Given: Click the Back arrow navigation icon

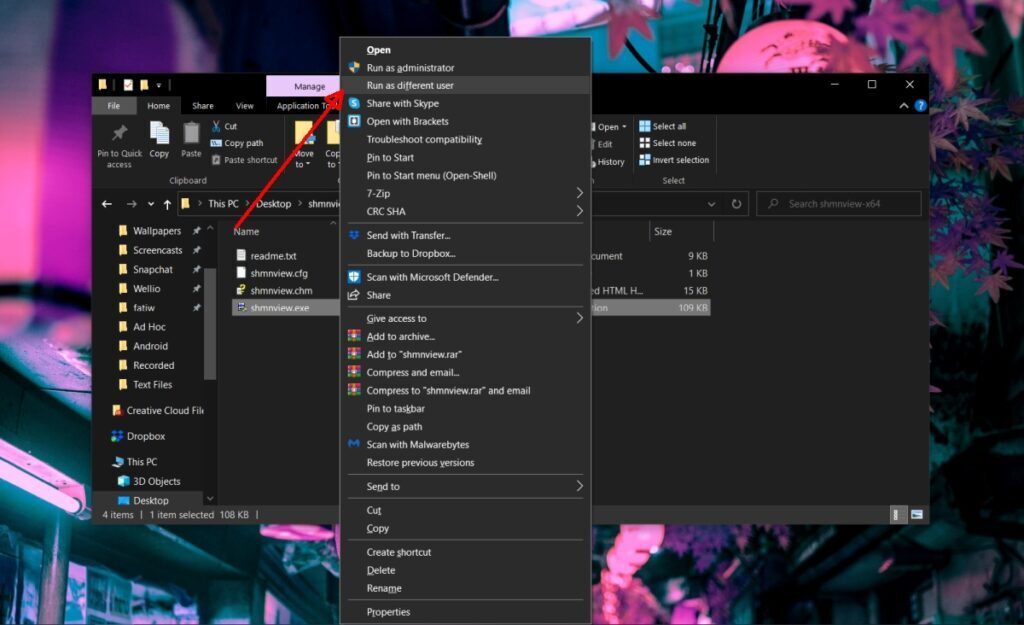Looking at the screenshot, I should [107, 204].
